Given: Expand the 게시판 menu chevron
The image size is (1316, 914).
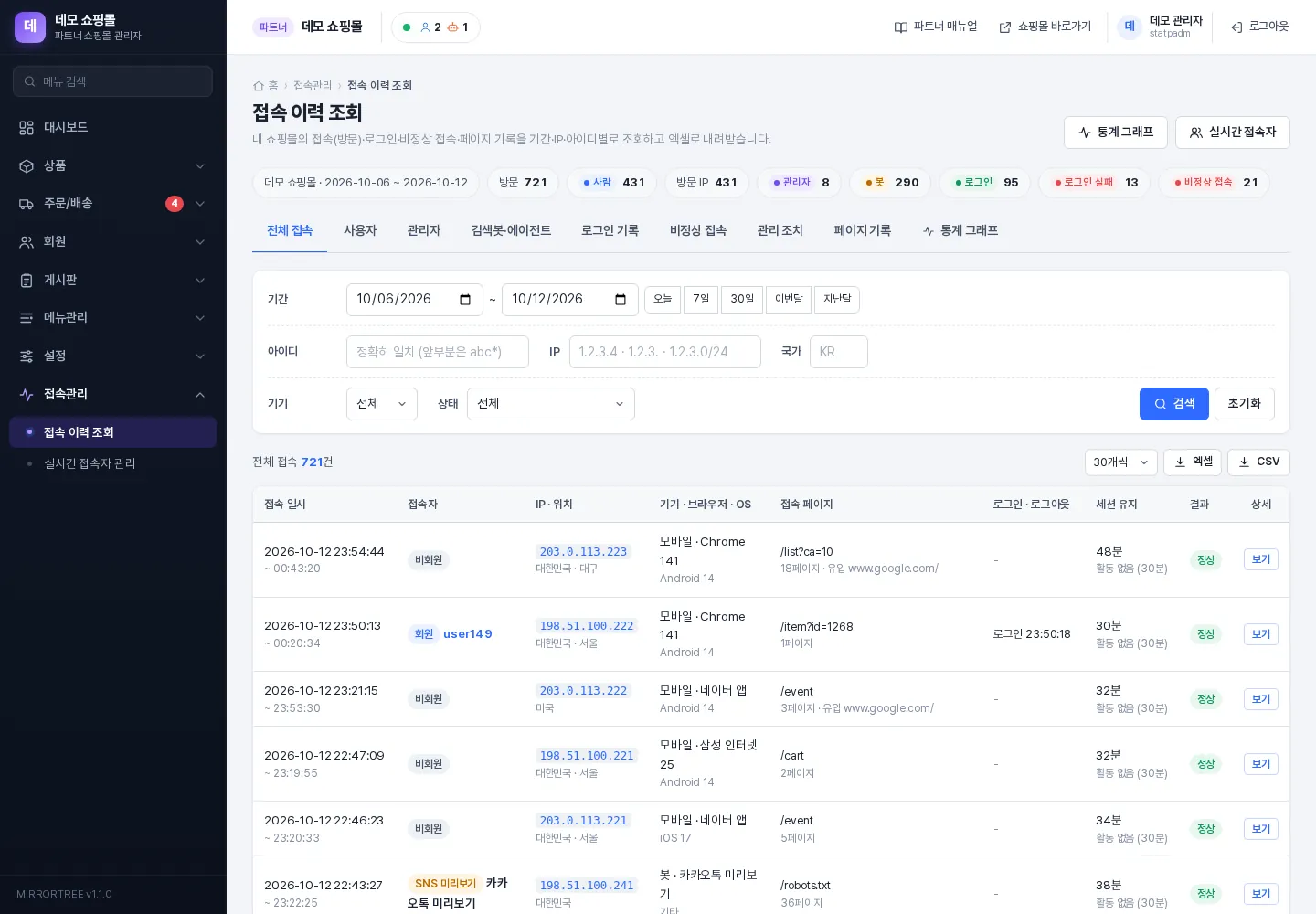Looking at the screenshot, I should click(x=200, y=281).
